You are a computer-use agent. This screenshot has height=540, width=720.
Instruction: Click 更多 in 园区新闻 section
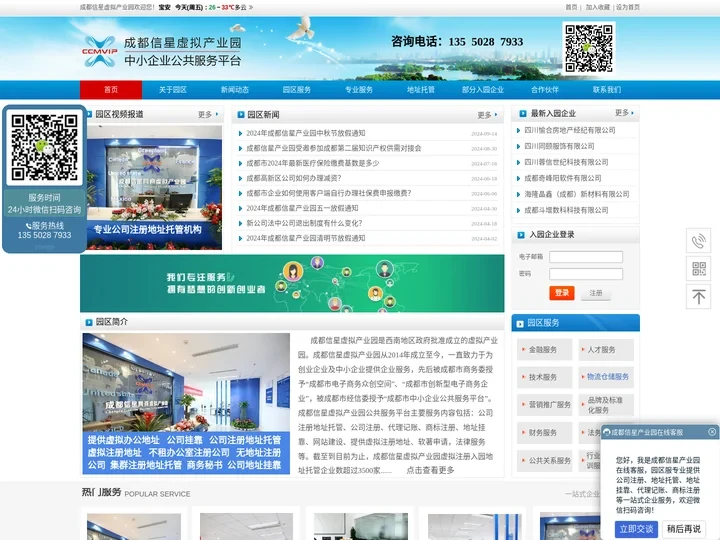pos(487,115)
